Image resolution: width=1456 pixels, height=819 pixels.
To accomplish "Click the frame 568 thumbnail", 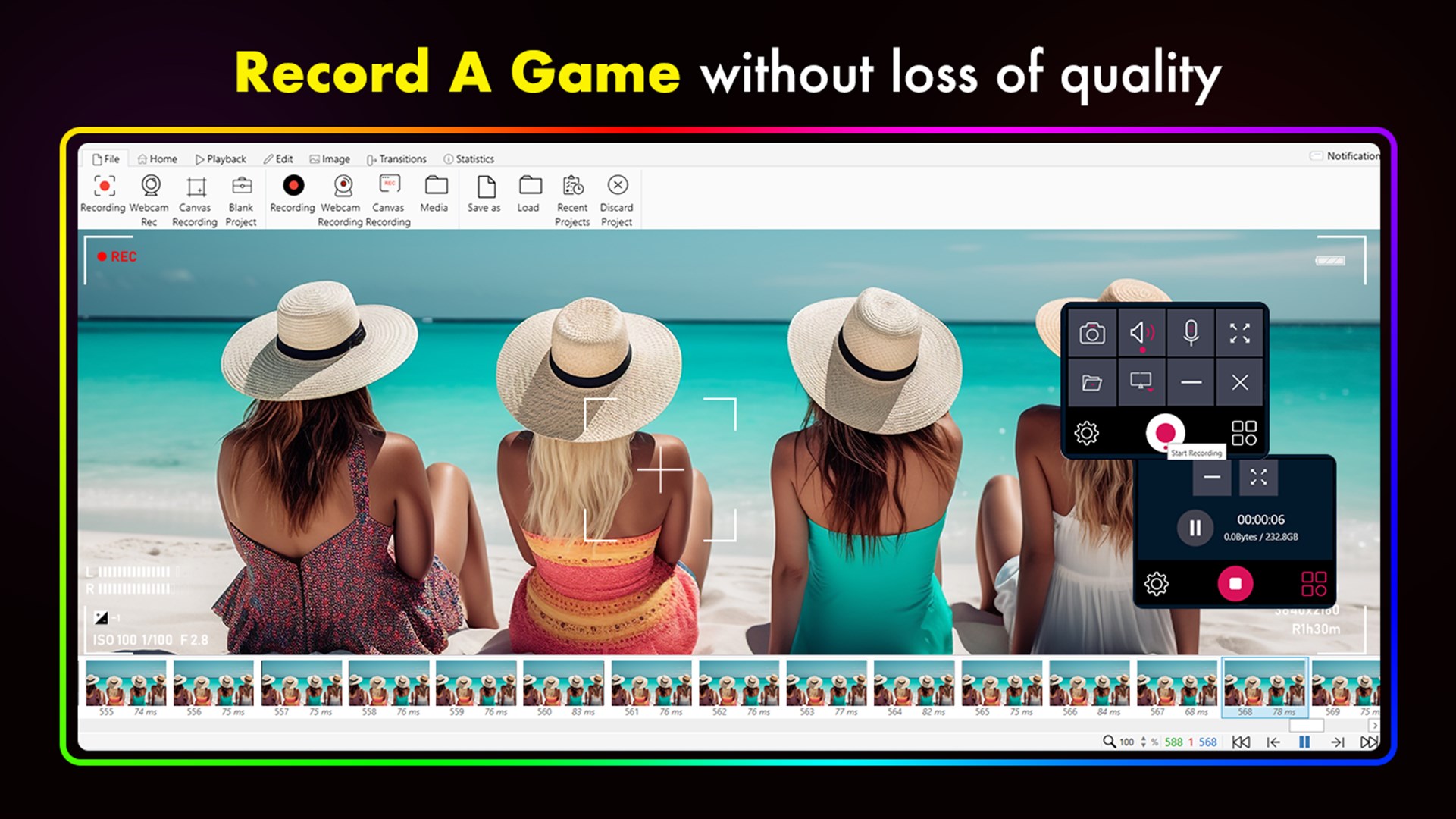I will pyautogui.click(x=1262, y=688).
